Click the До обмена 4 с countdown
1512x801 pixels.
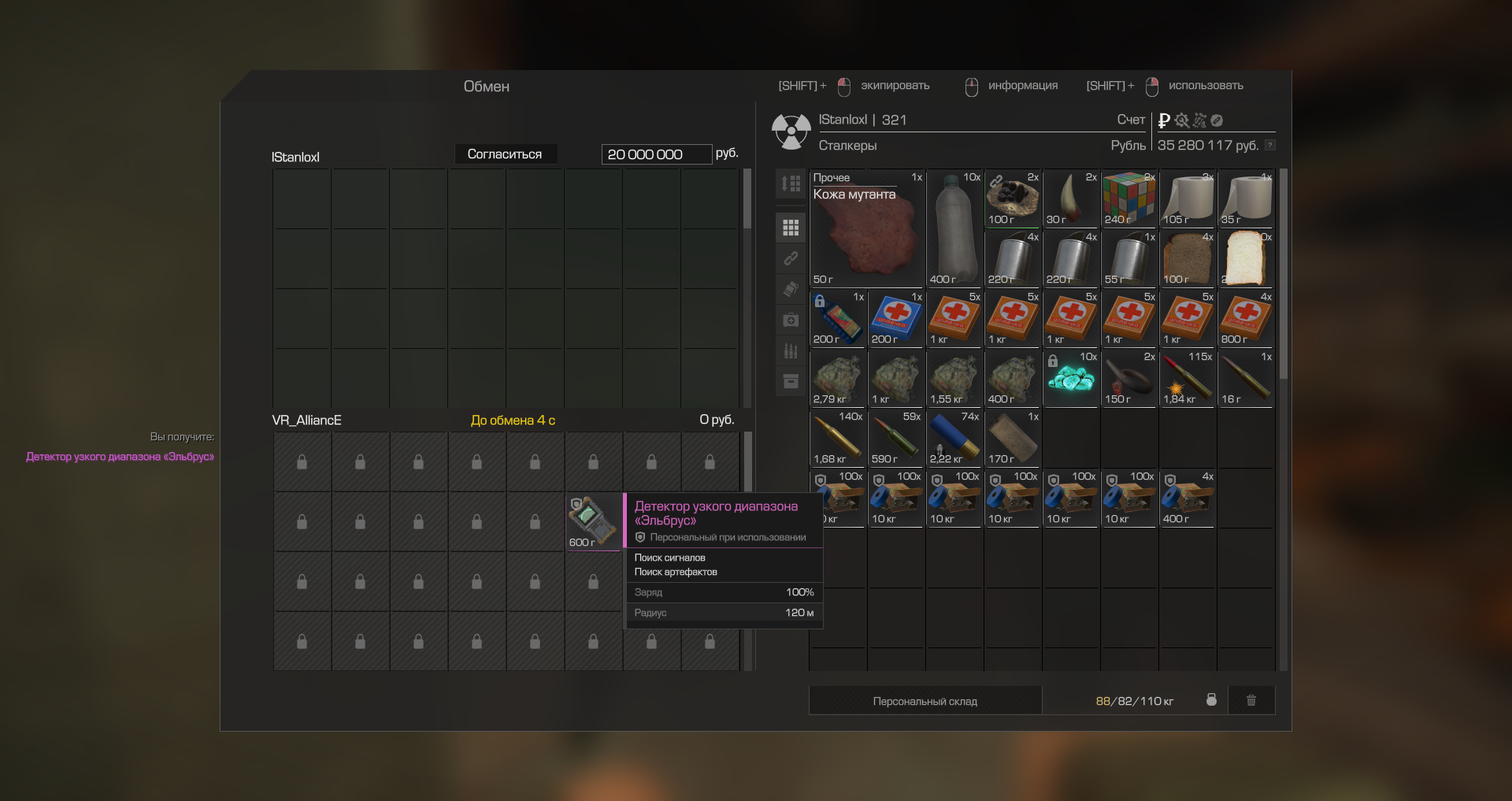click(x=513, y=421)
